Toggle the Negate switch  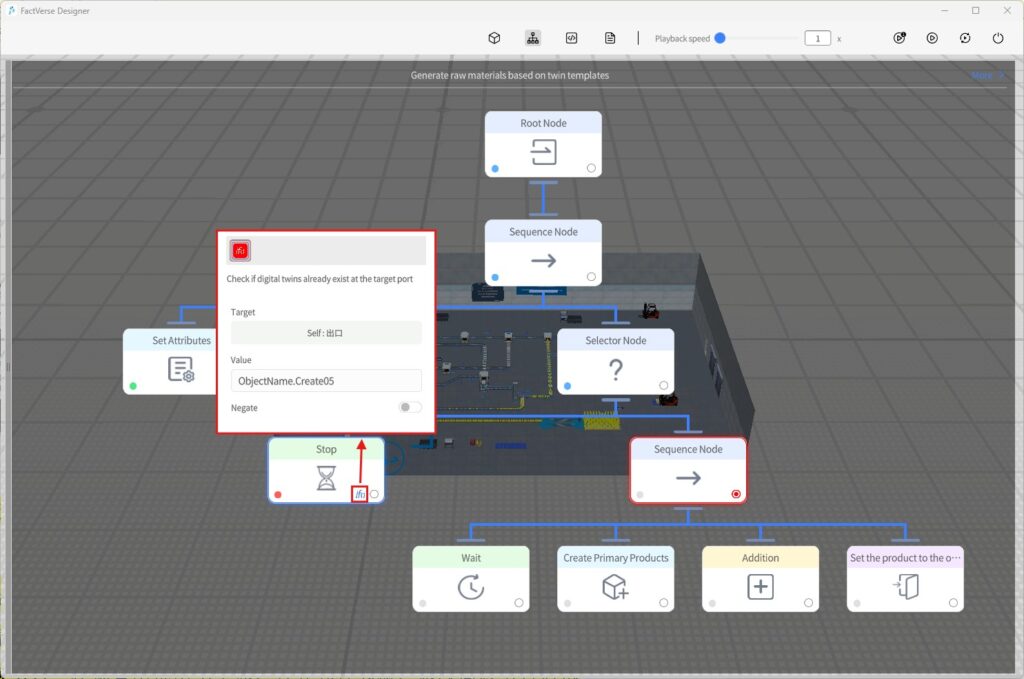tap(409, 407)
